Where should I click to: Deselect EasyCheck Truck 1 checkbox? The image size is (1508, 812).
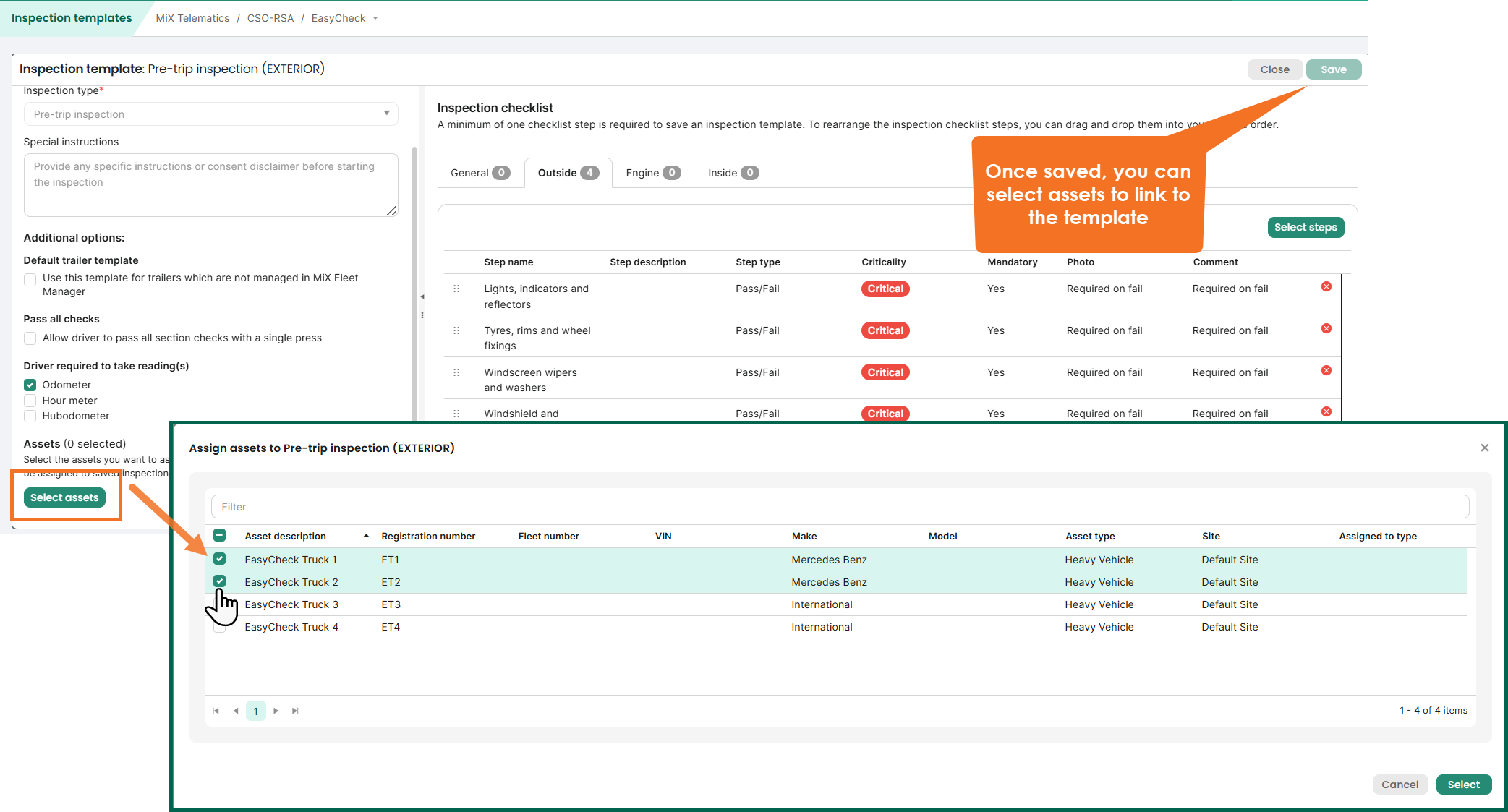coord(220,559)
